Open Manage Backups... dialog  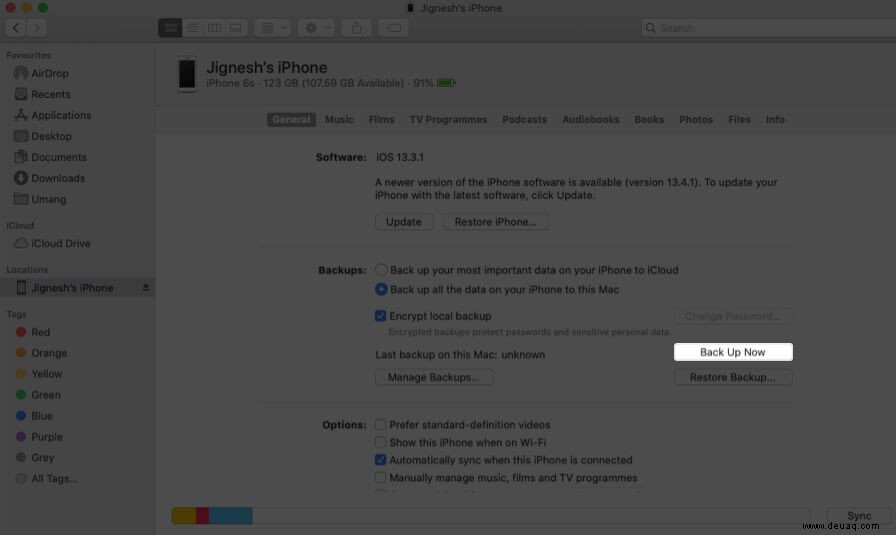[x=434, y=377]
